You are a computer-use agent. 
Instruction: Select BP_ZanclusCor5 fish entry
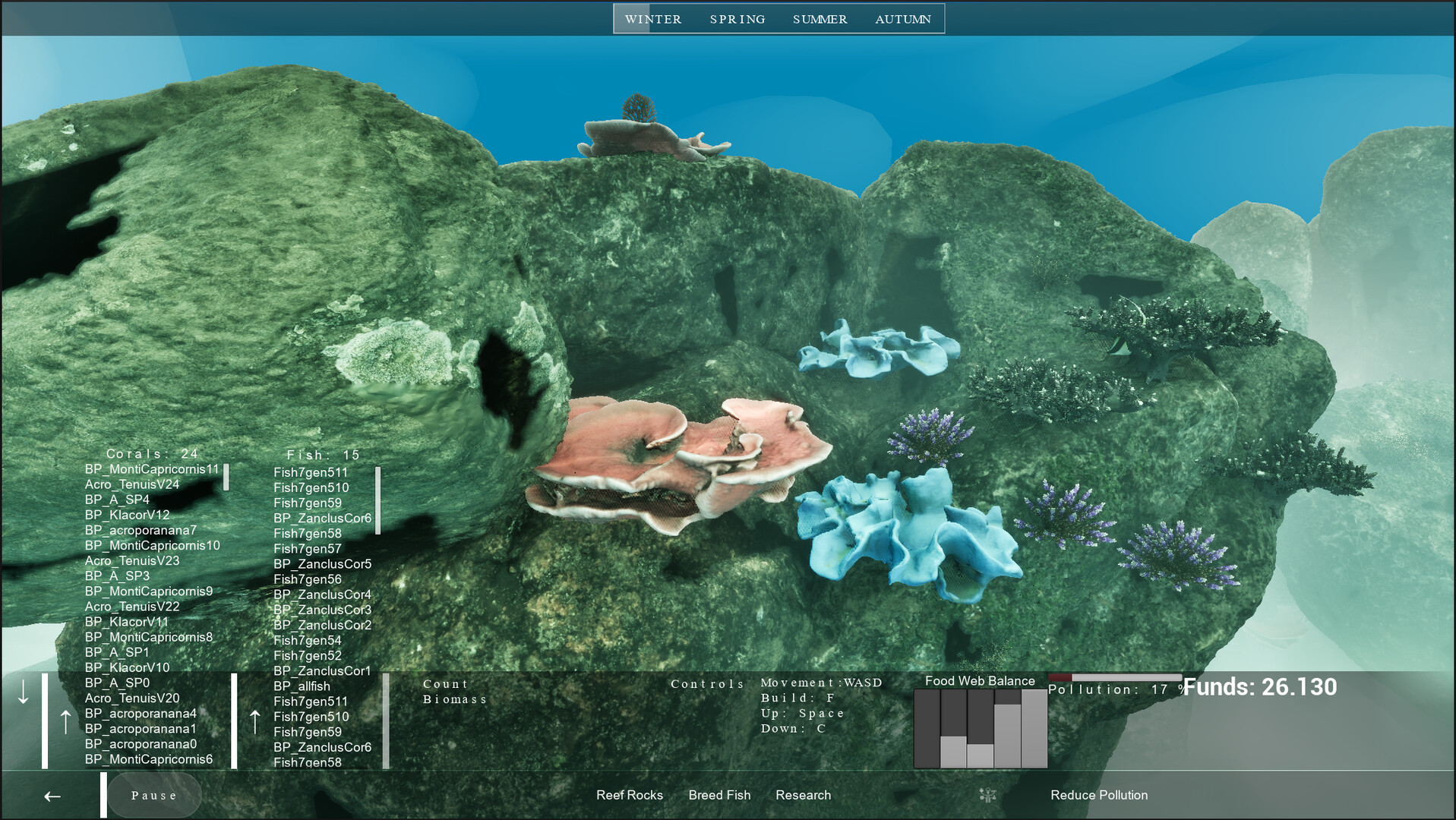coord(323,563)
